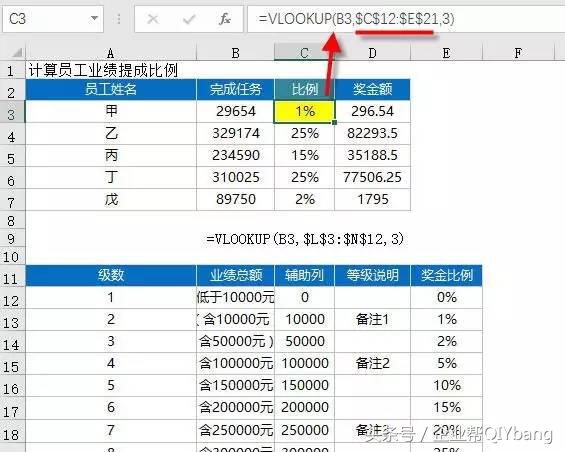This screenshot has height=452, width=565.
Task: Select column D header
Action: point(373,53)
